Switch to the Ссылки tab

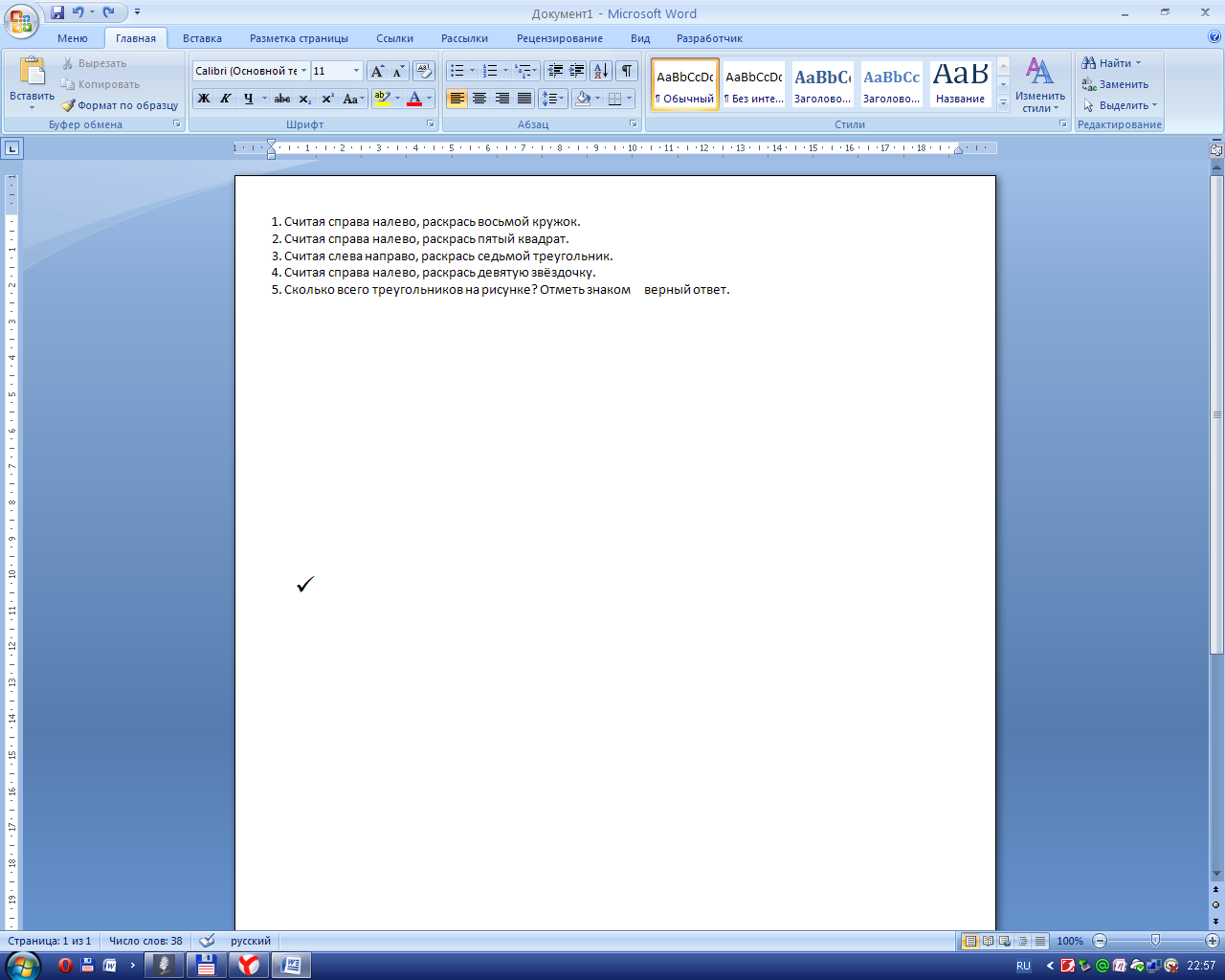click(394, 38)
